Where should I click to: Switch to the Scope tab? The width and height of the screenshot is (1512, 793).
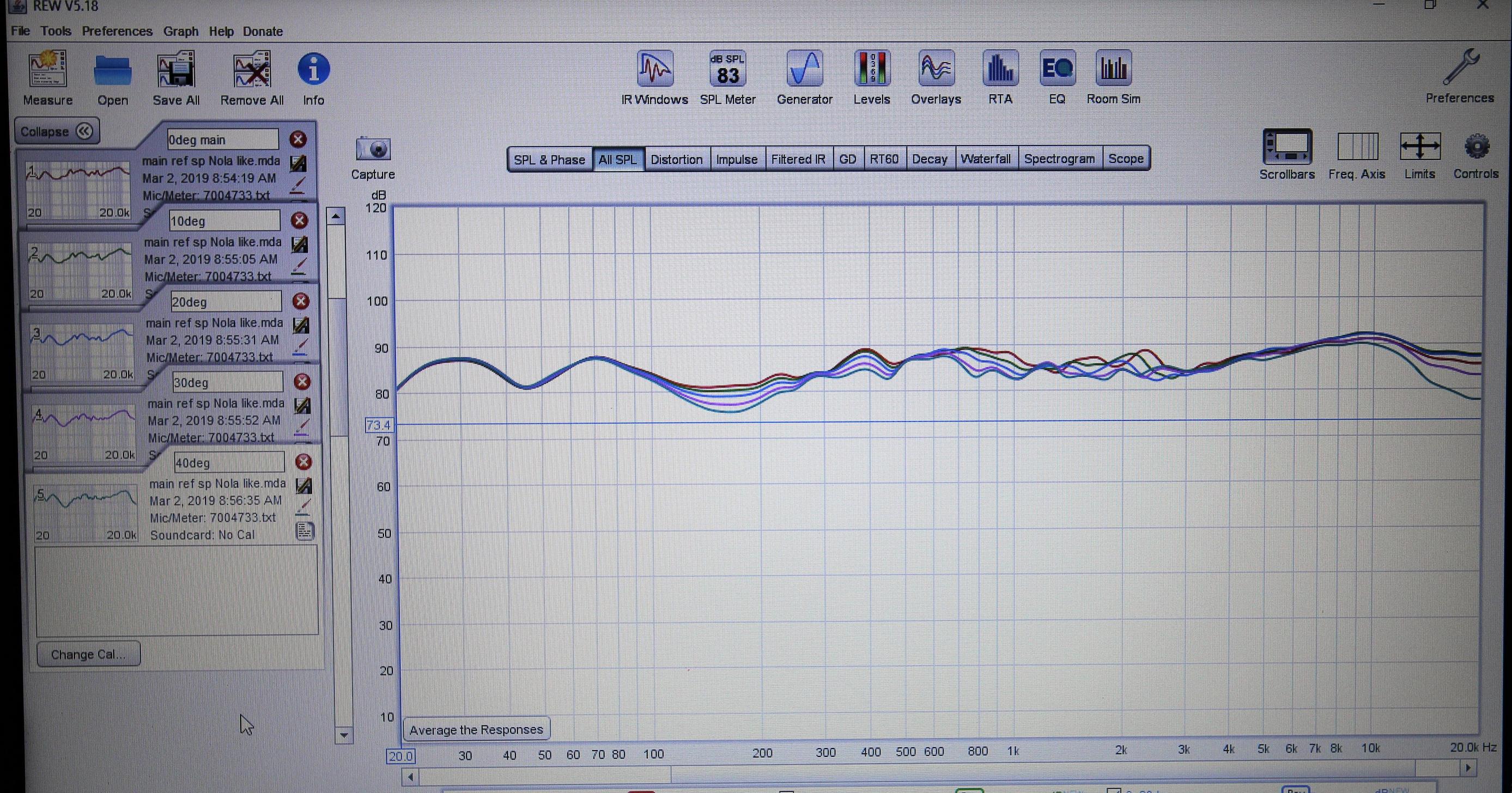(1126, 159)
